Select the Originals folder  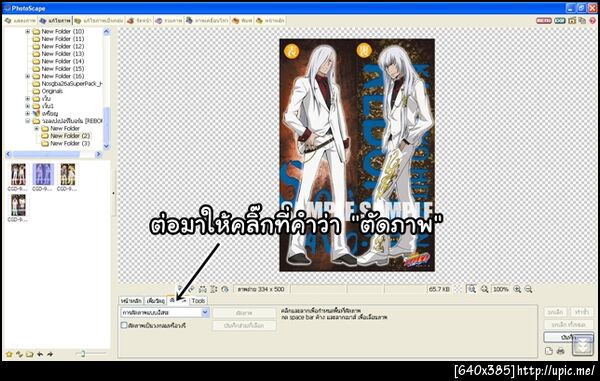point(47,91)
